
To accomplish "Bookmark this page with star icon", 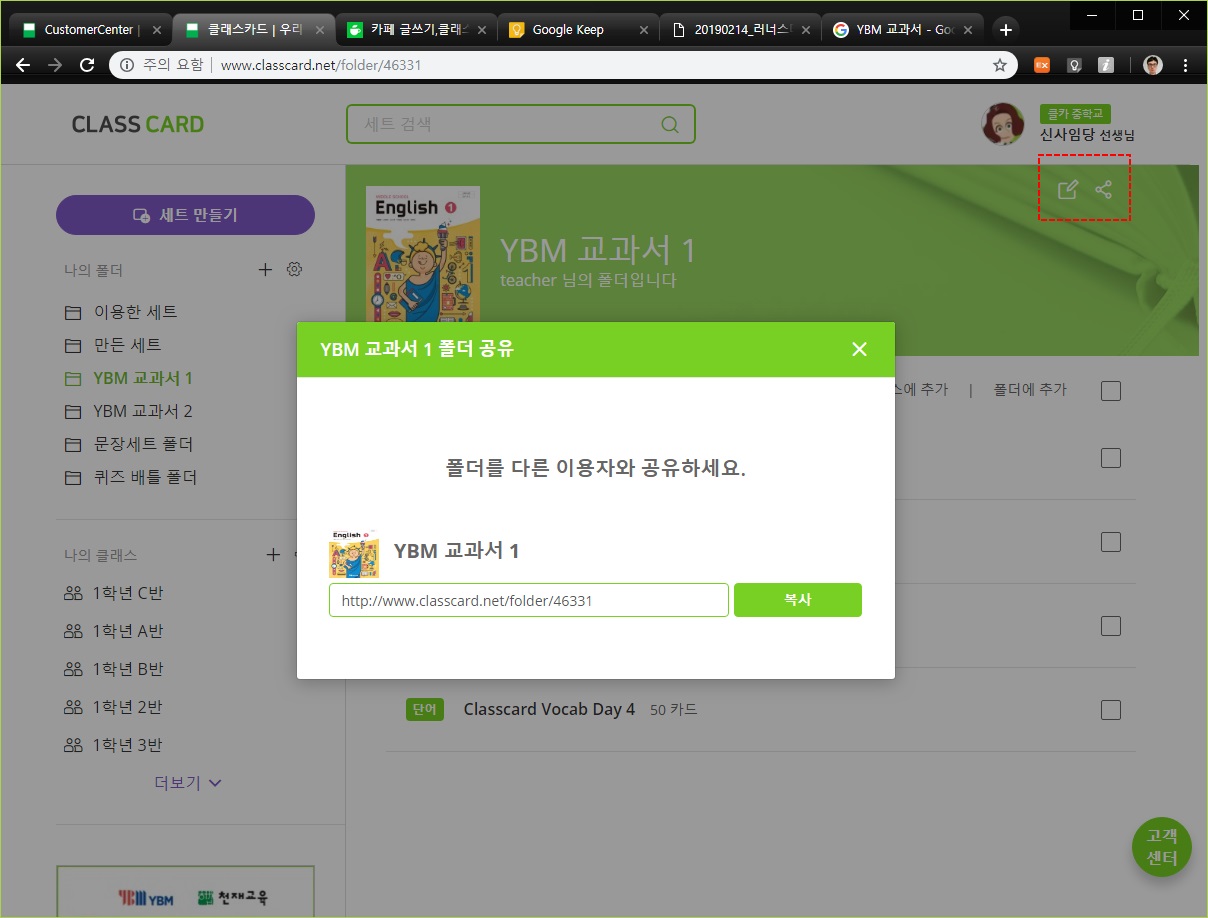I will point(999,65).
